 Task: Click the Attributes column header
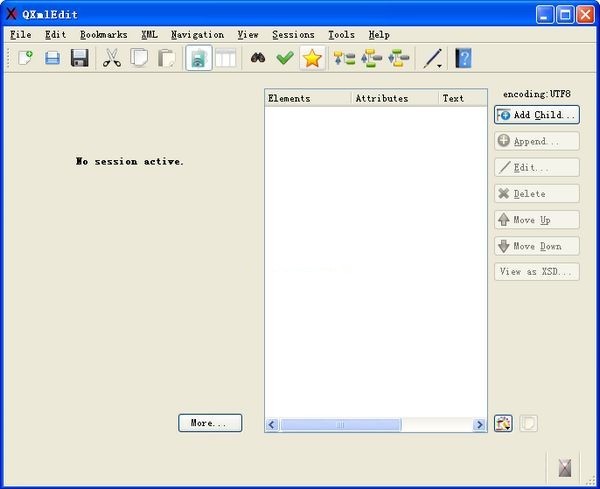[394, 98]
